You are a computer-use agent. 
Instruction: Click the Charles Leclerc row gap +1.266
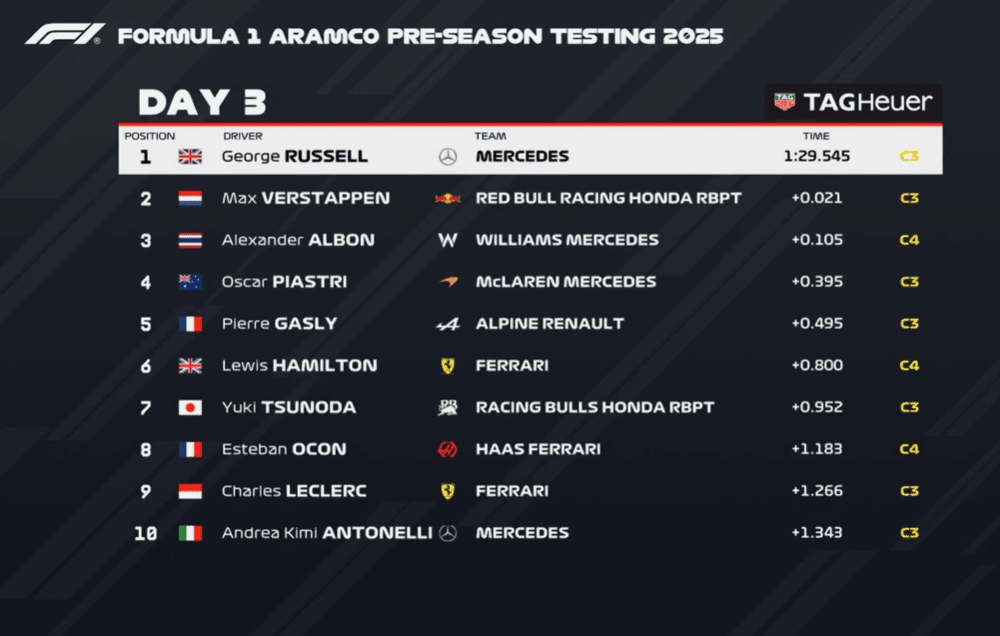(x=817, y=491)
